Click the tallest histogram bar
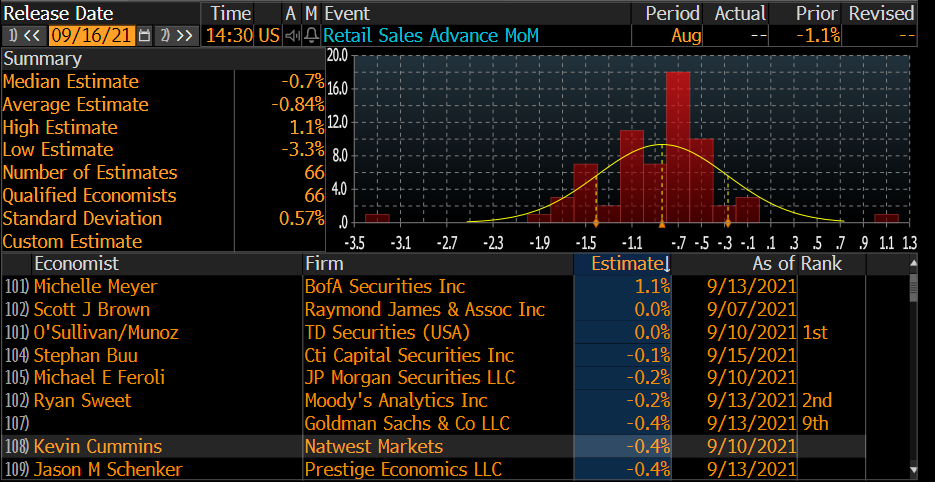This screenshot has height=482, width=935. pos(678,147)
